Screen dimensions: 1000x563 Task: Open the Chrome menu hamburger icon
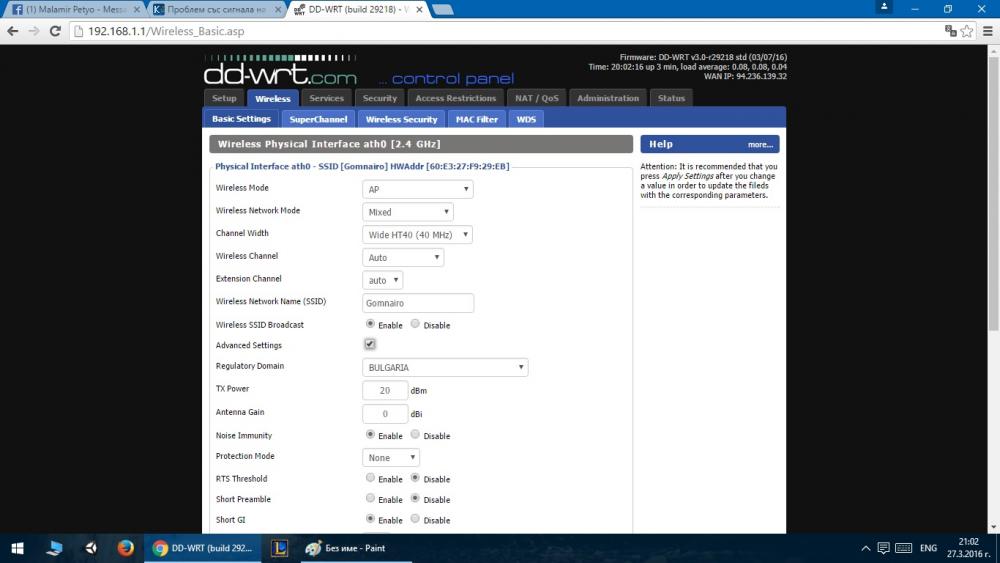[987, 31]
